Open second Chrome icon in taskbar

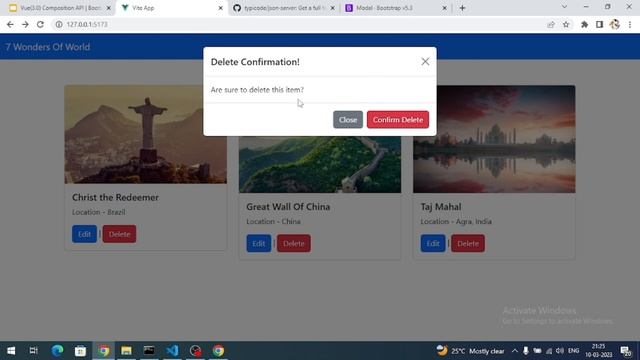[218, 351]
